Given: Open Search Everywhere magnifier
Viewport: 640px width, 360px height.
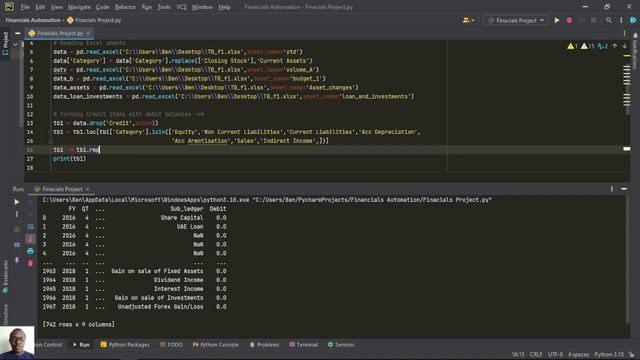Looking at the screenshot, I should (x=609, y=20).
